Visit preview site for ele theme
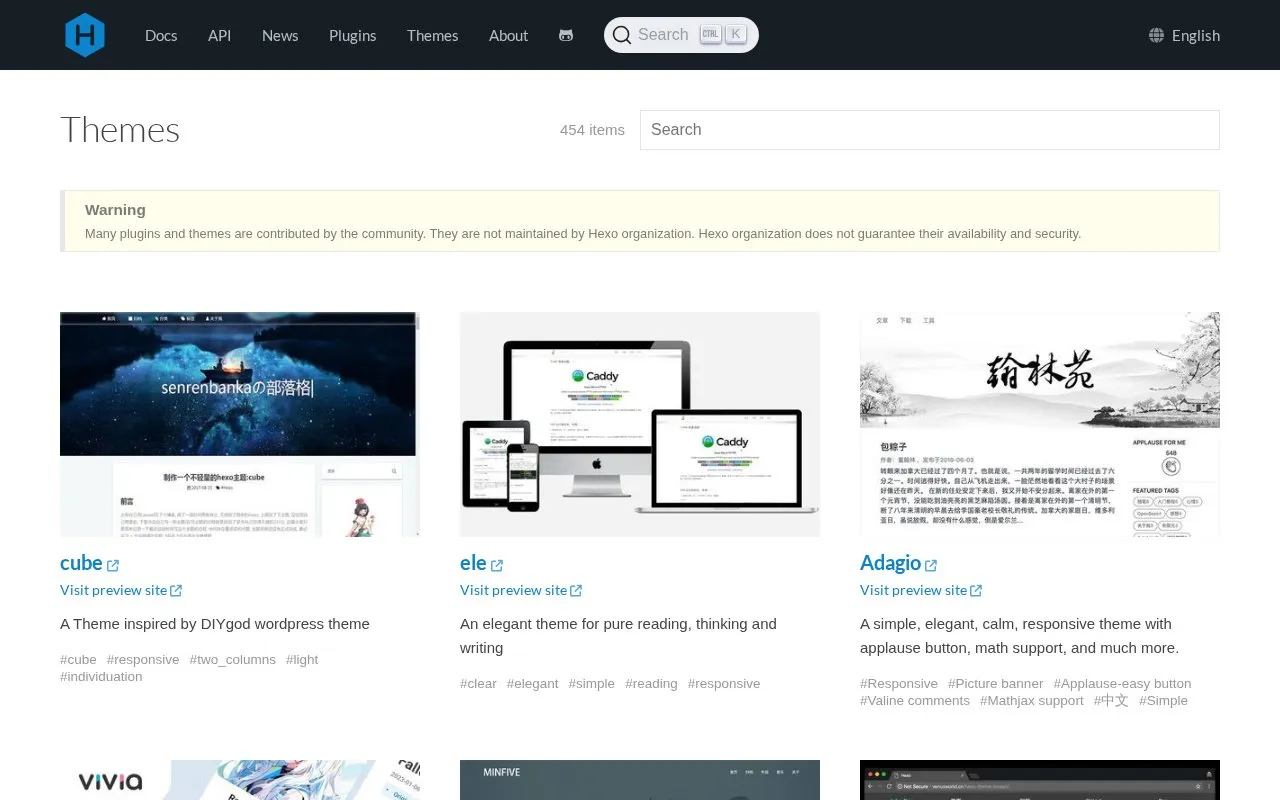1280x800 pixels. (521, 590)
